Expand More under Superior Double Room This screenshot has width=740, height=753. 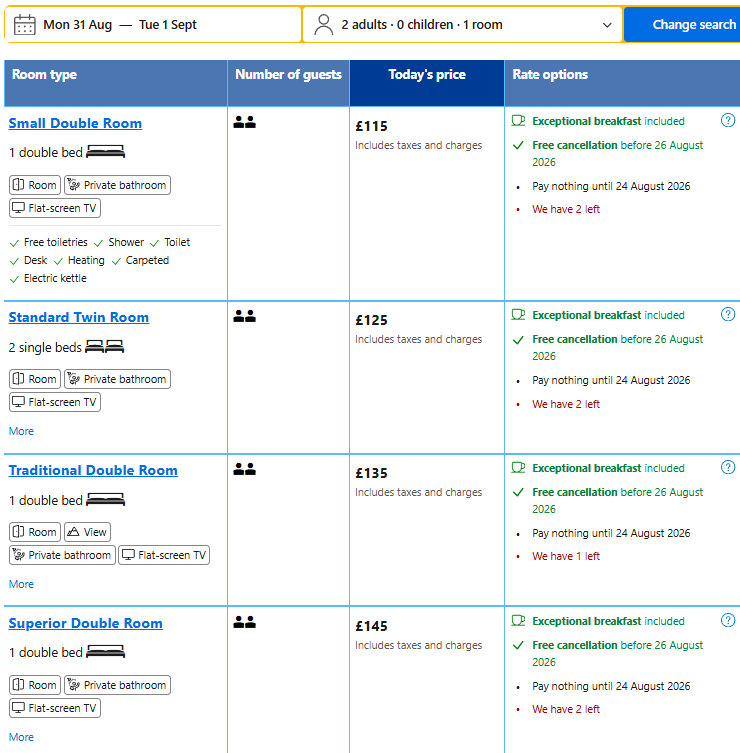pyautogui.click(x=21, y=737)
